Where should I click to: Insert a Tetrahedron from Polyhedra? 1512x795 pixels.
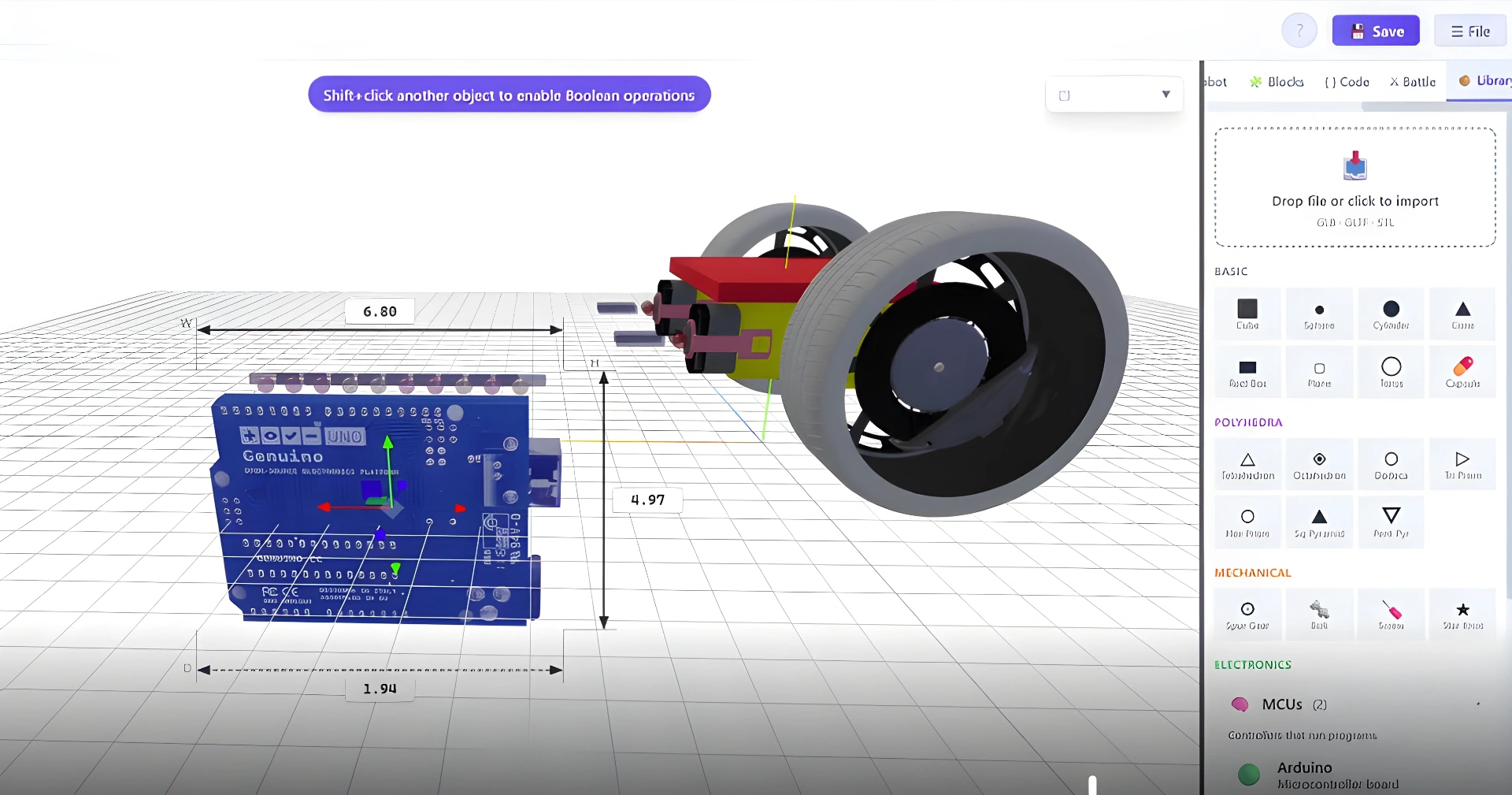tap(1247, 464)
